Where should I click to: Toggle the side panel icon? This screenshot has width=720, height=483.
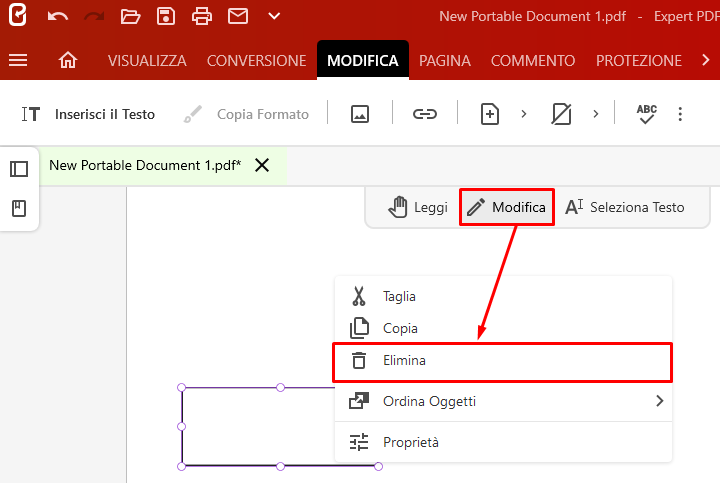(x=19, y=169)
